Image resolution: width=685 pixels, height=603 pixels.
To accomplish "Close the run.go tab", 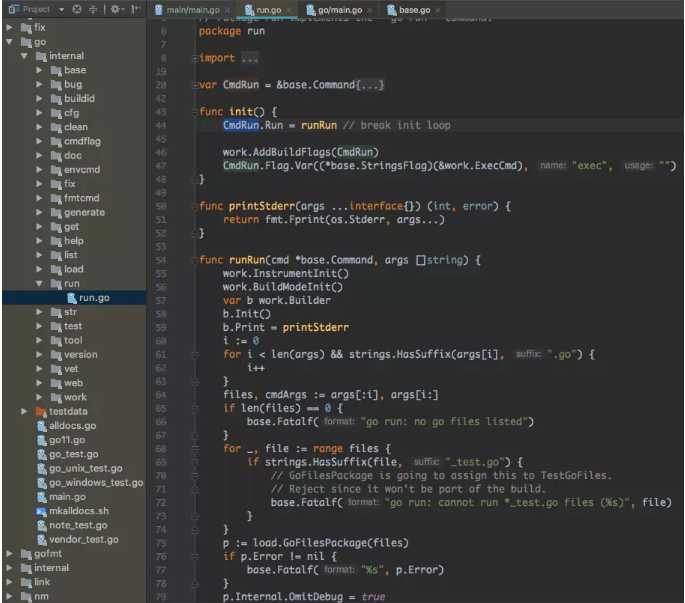I will [289, 10].
